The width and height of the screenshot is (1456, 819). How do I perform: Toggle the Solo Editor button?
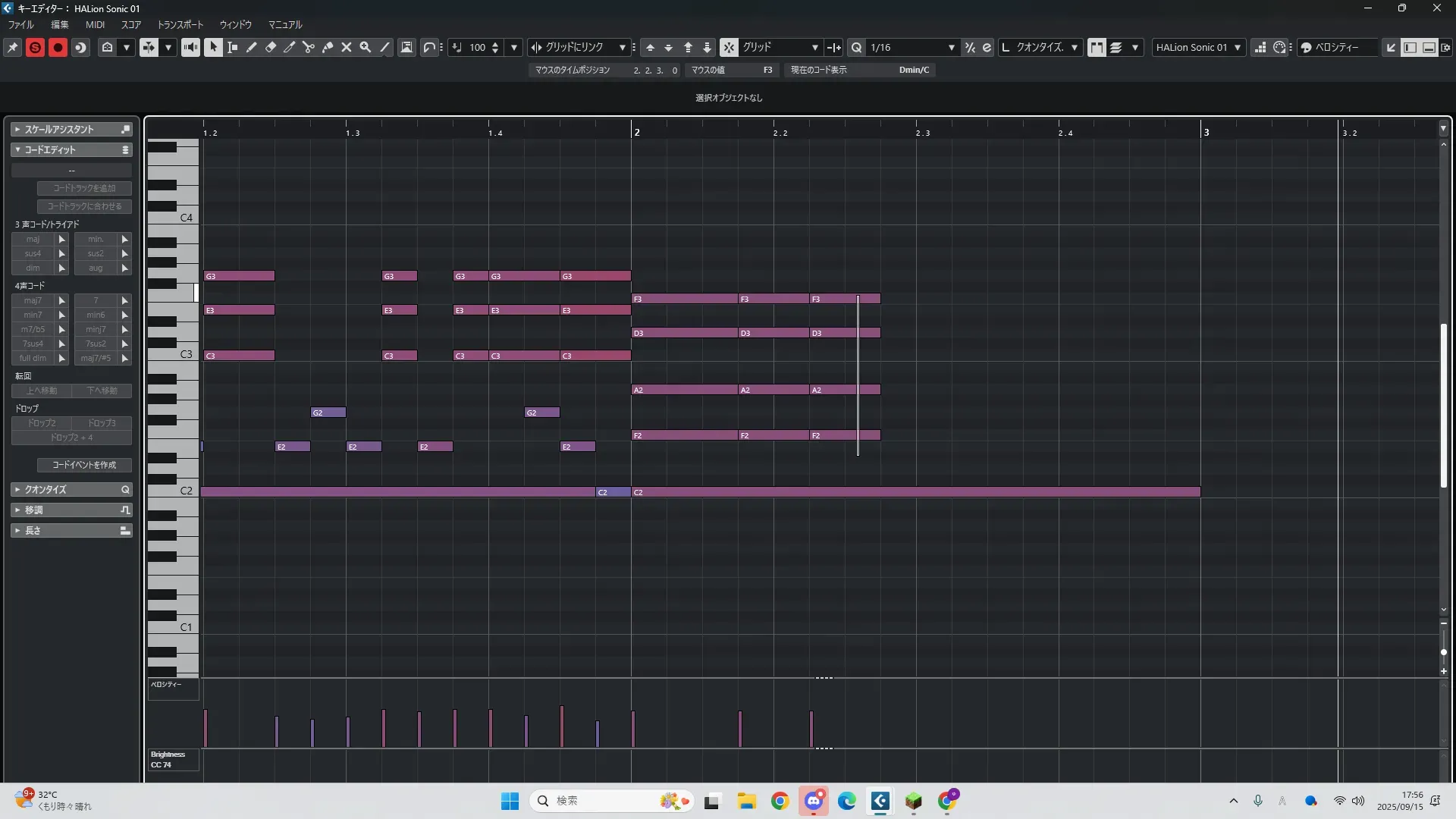coord(35,47)
